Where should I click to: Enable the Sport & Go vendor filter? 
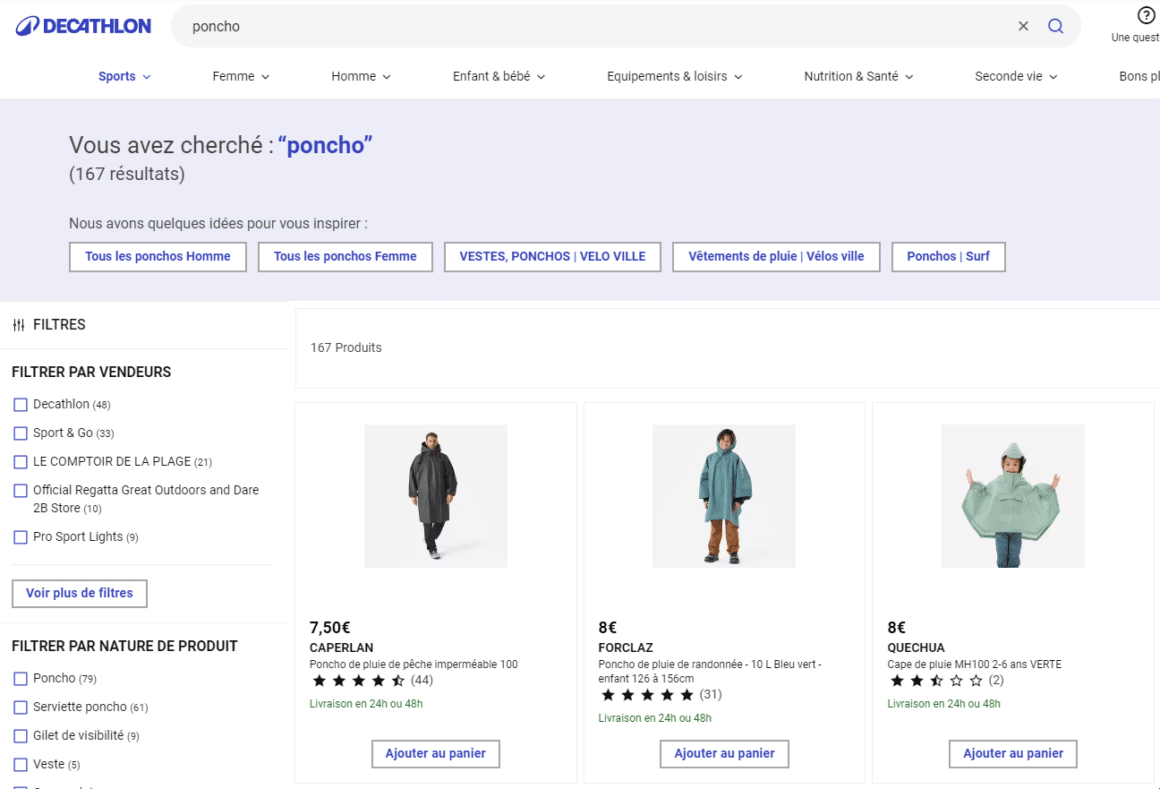(20, 433)
